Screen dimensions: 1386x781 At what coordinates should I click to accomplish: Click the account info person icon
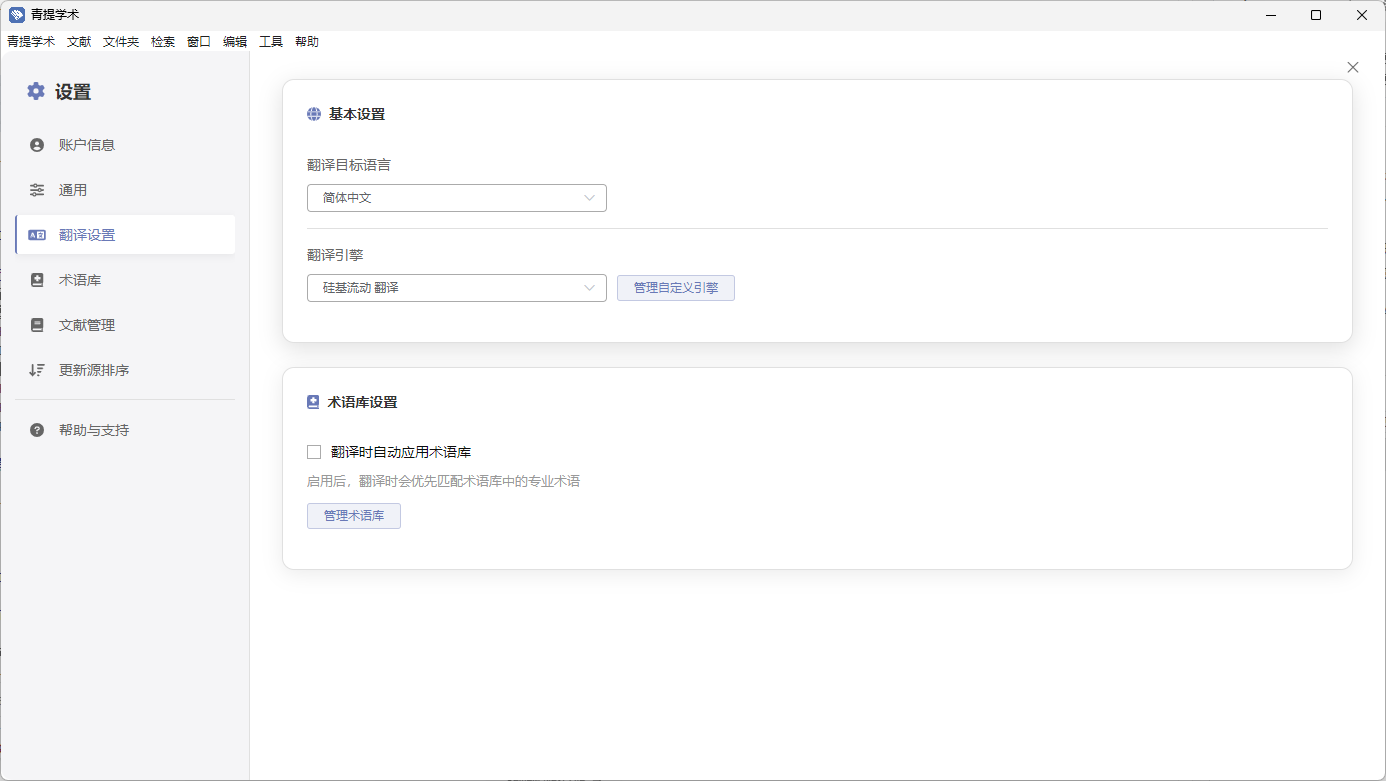coord(37,145)
